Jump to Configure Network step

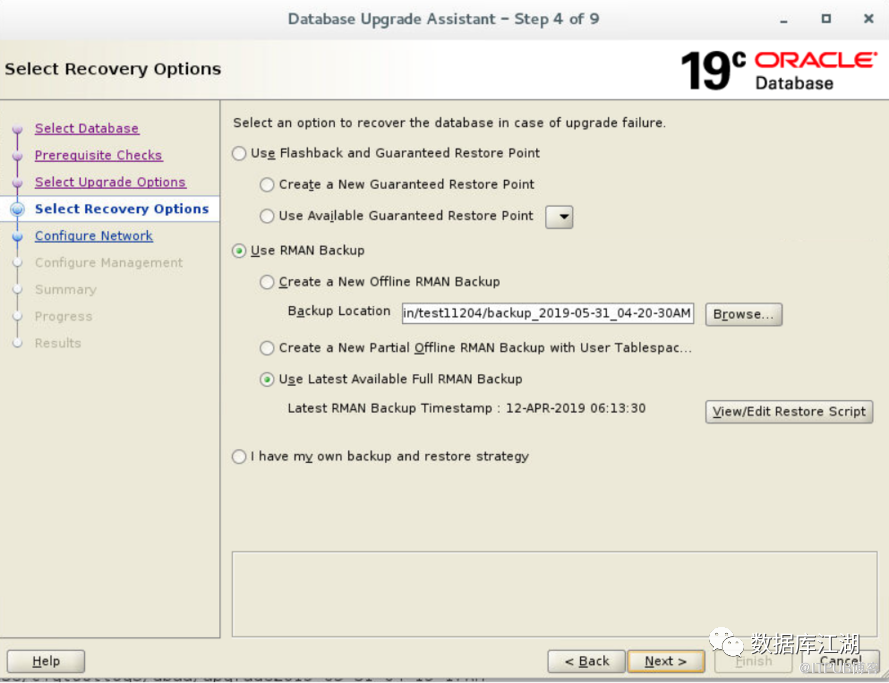coord(94,236)
